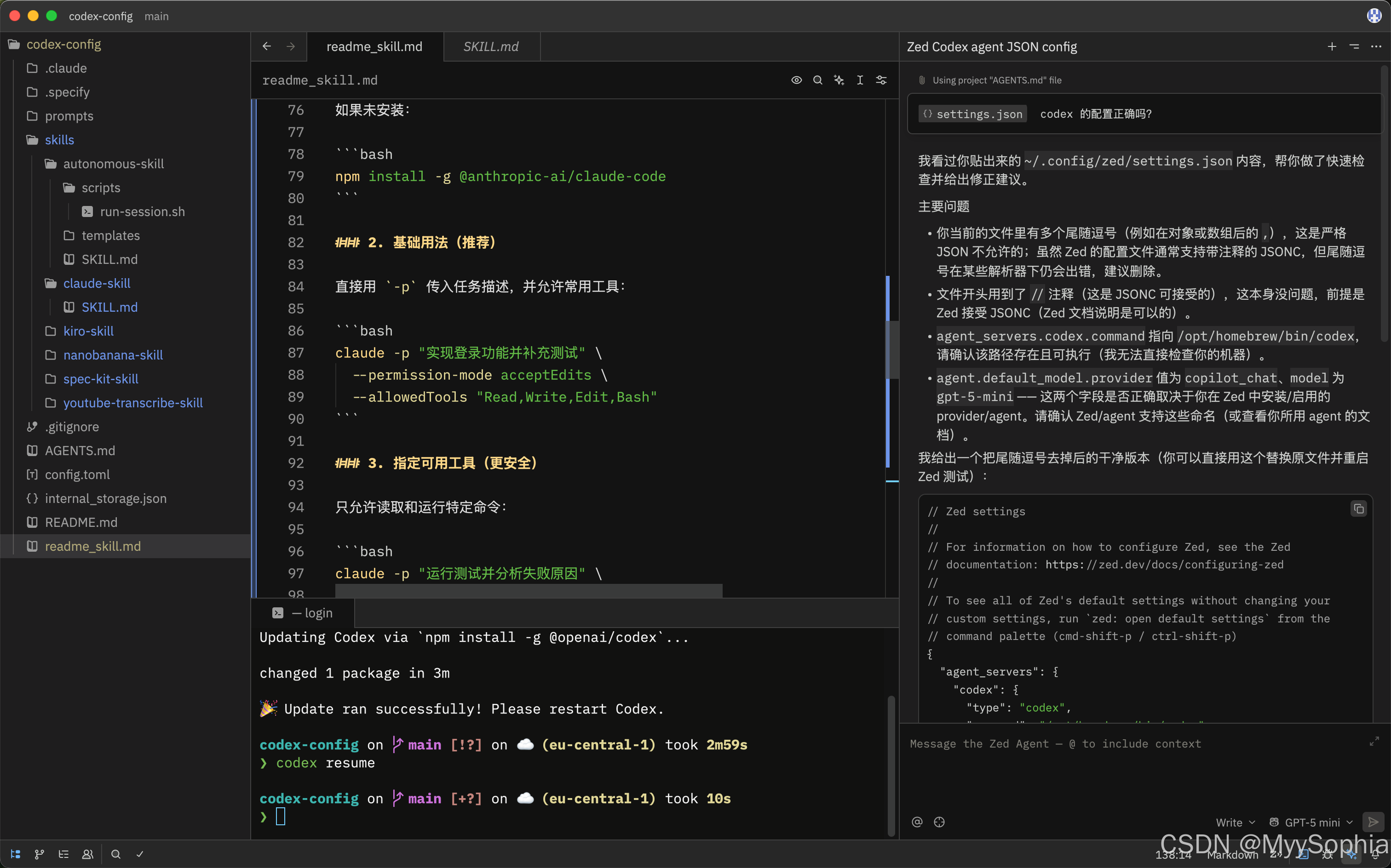Click the inline assist sparkles icon
Screen dimensions: 1391x868
point(839,80)
